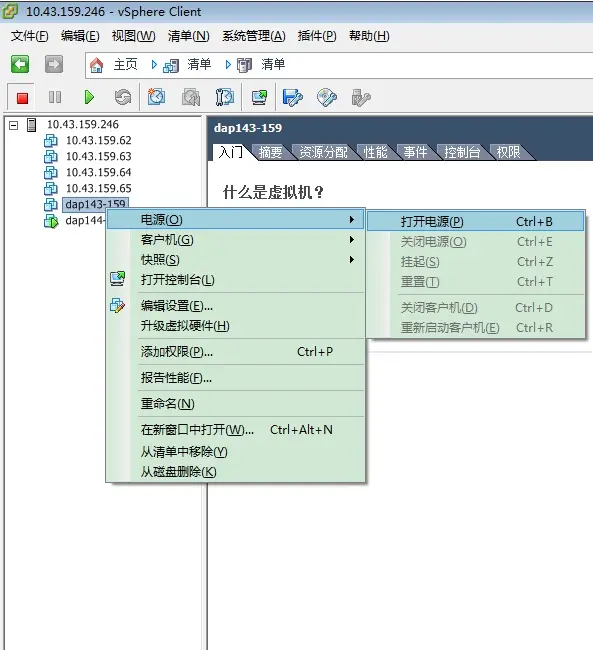Choose 从磁盘删除(K) from context menu

236,472
